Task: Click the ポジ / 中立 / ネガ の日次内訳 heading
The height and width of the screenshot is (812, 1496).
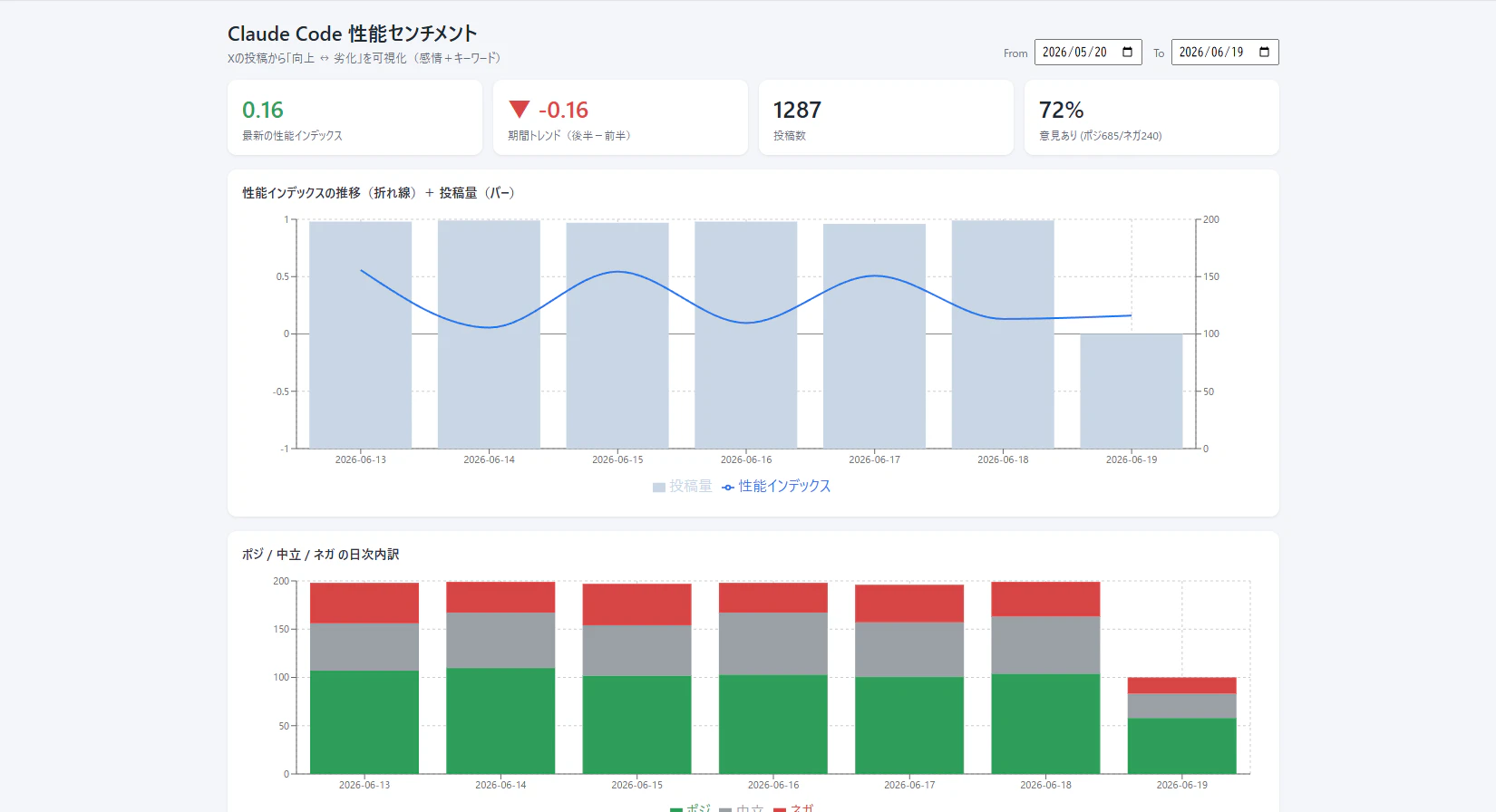Action: 320,555
